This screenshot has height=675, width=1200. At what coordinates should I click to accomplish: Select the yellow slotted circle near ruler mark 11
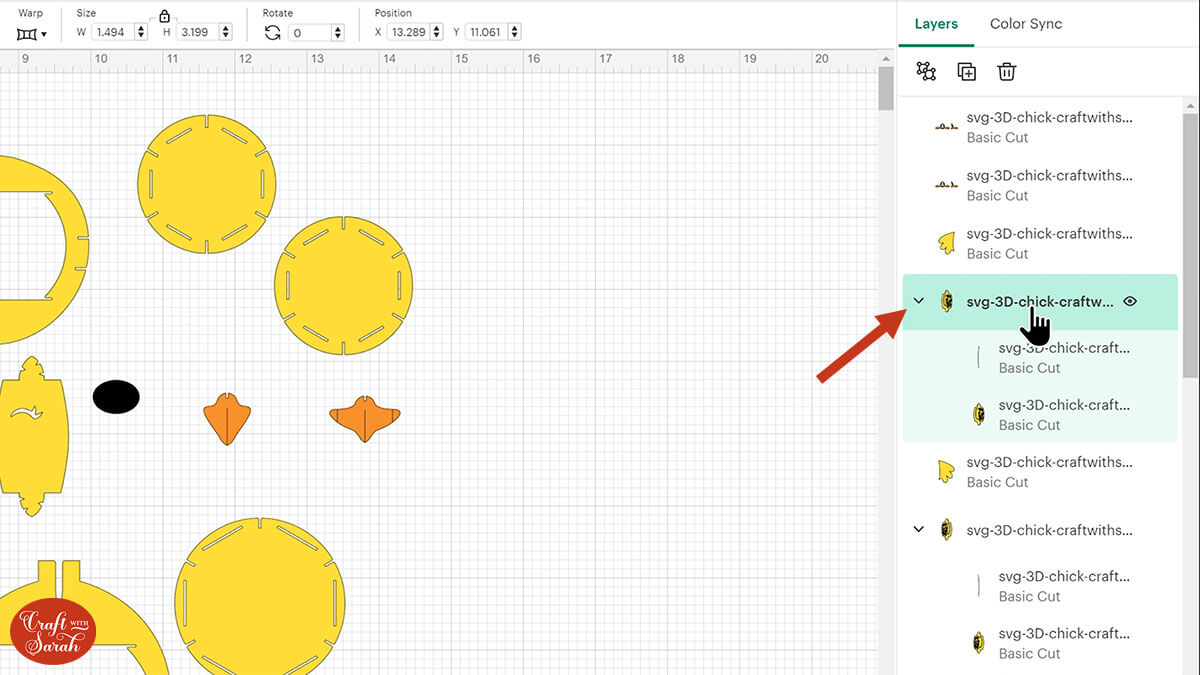pos(206,184)
